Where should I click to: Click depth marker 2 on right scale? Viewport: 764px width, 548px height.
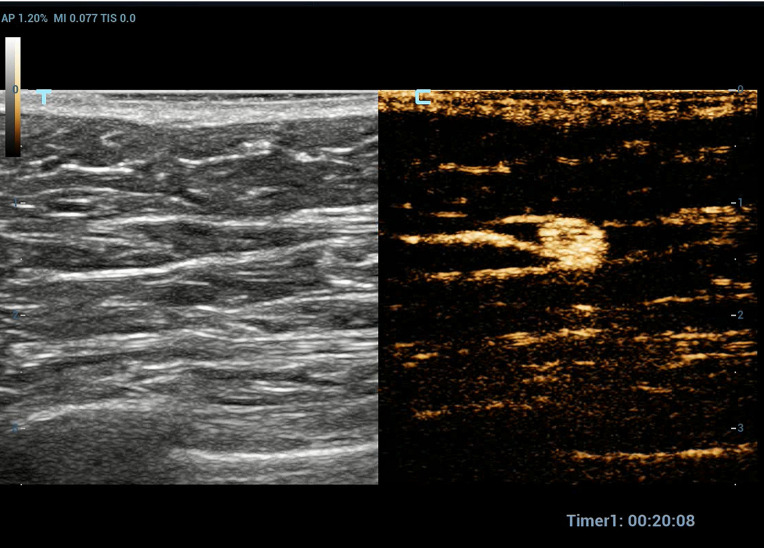[x=739, y=315]
